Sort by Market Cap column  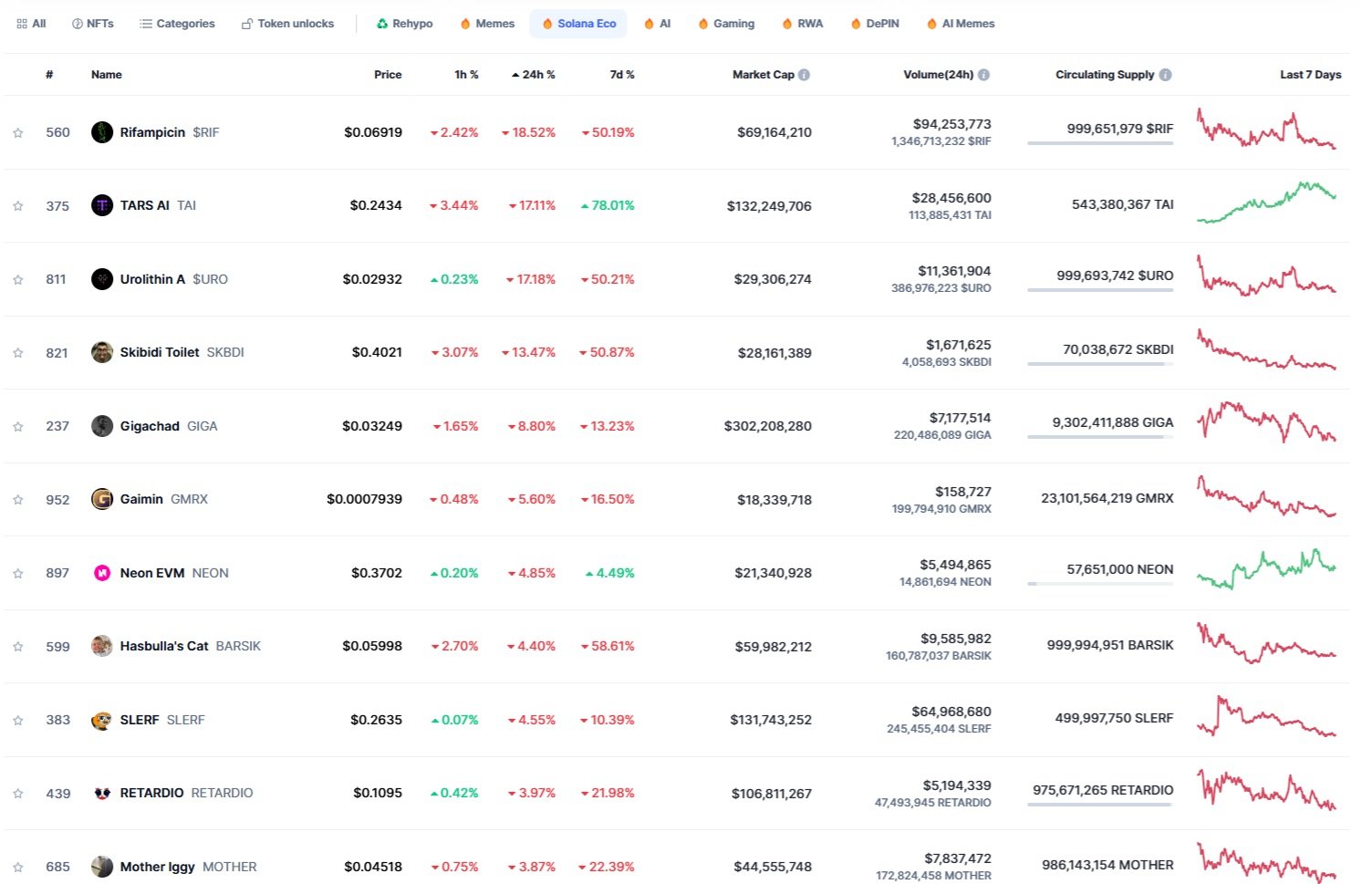pyautogui.click(x=763, y=75)
